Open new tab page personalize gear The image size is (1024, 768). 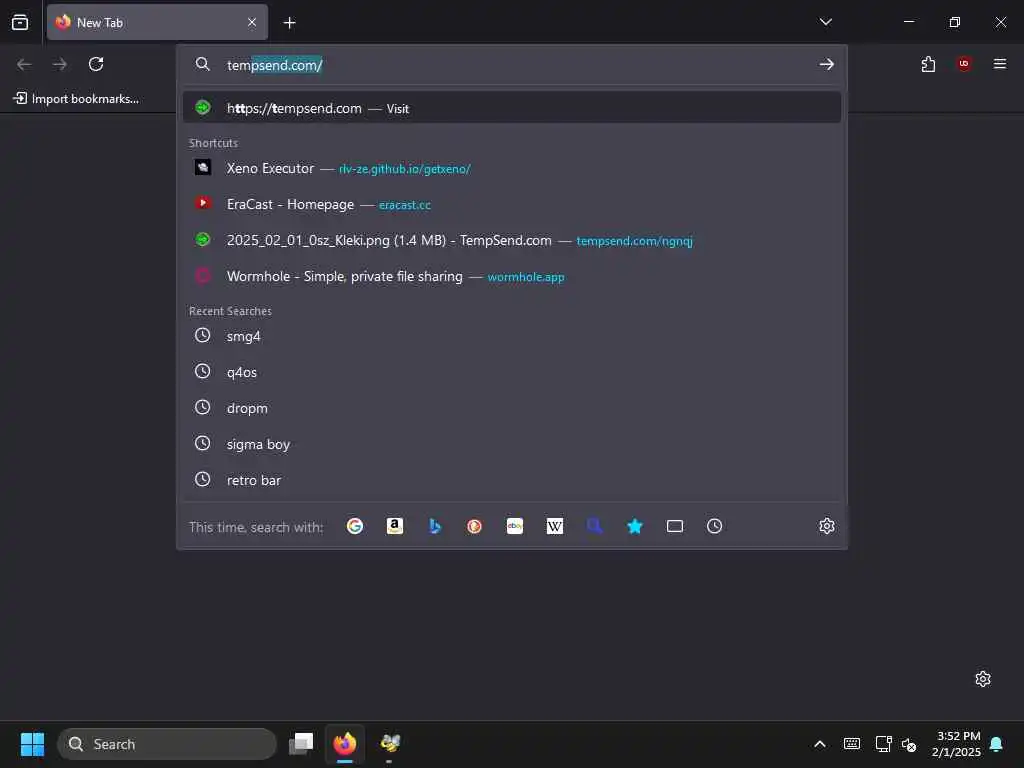pos(983,679)
